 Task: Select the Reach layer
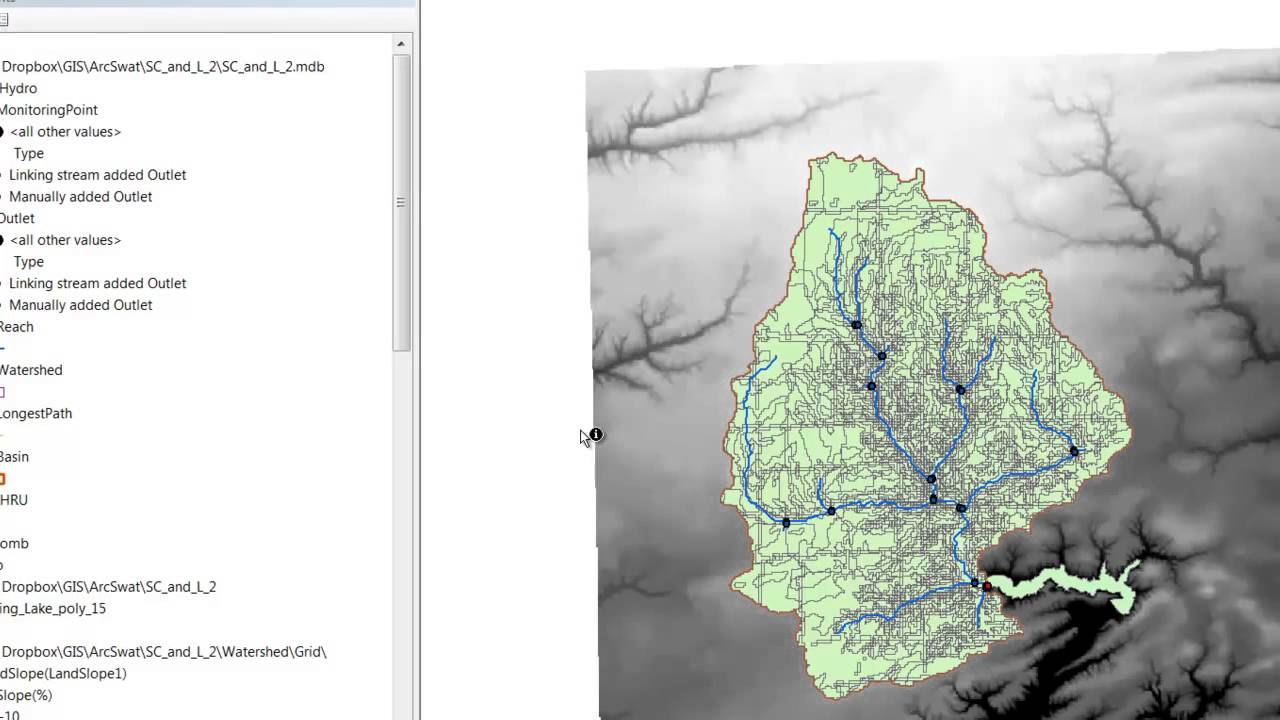(x=16, y=327)
